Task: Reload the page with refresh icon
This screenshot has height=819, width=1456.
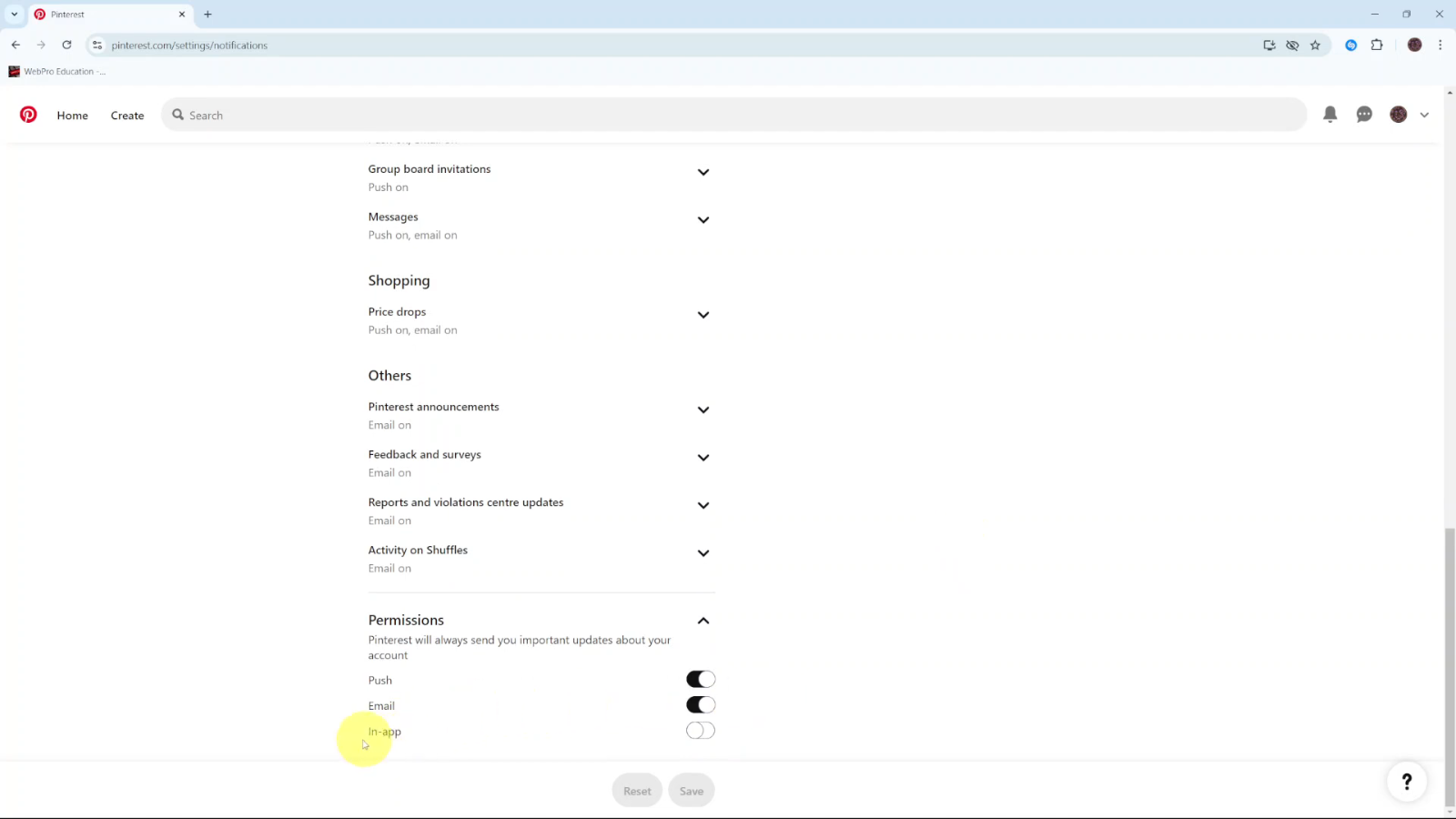Action: [66, 45]
